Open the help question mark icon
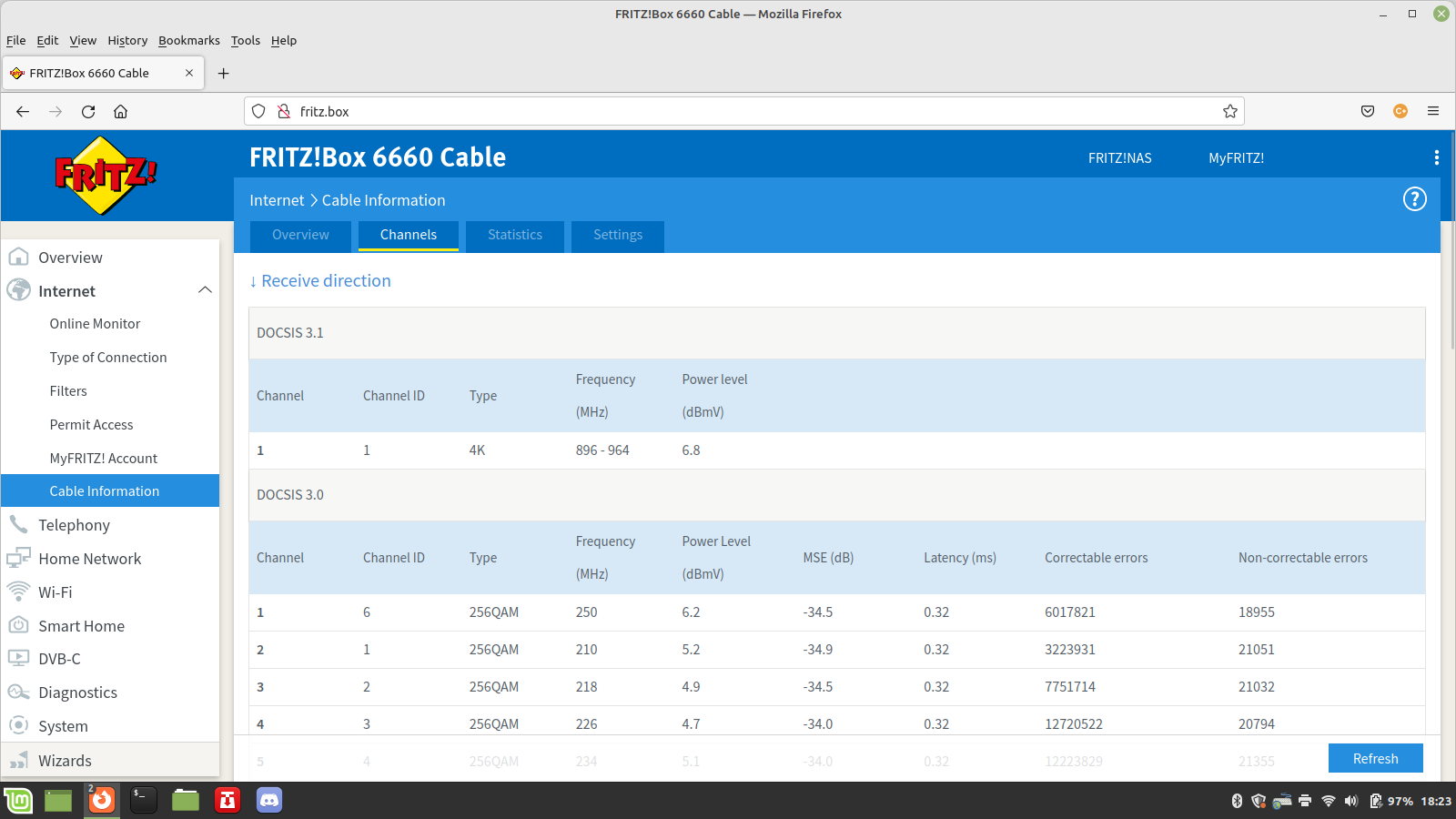Screen dimensions: 1456x819 click(x=1414, y=199)
